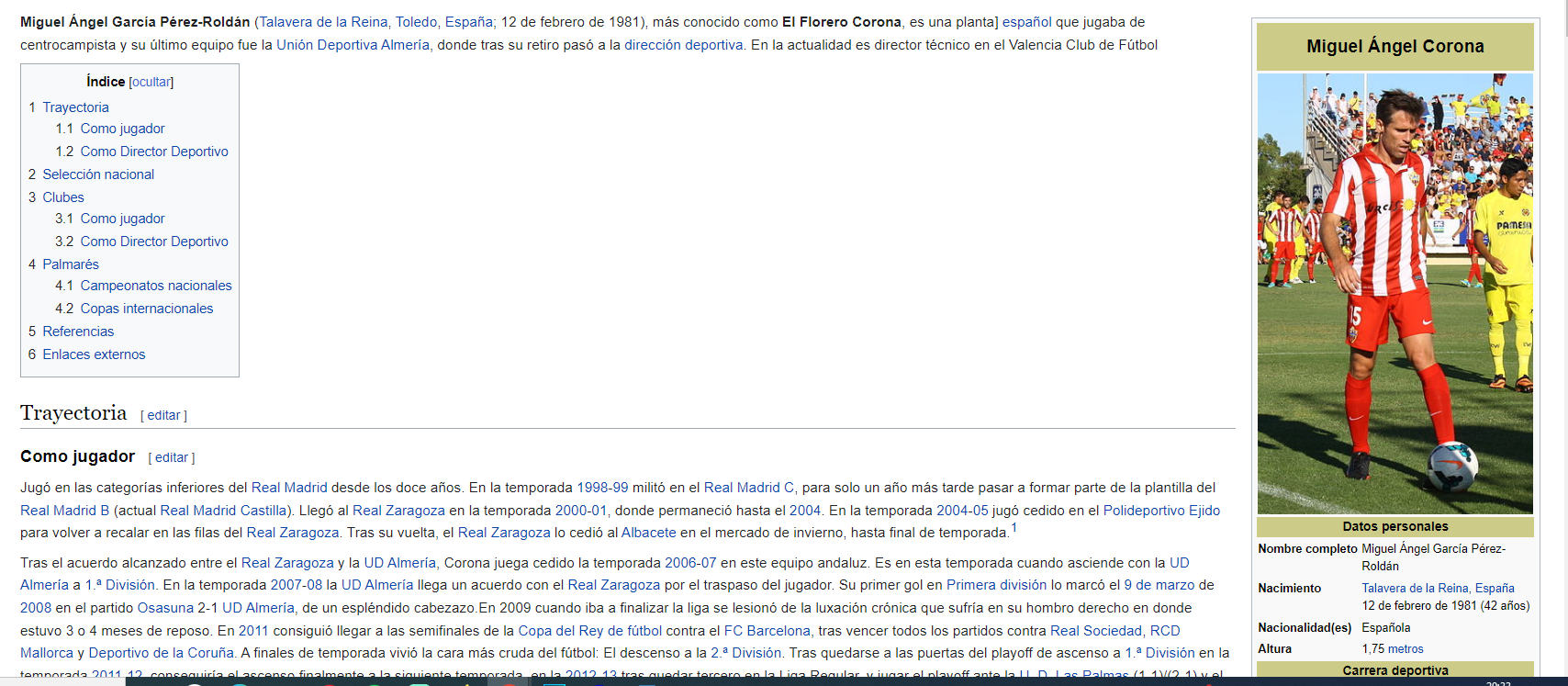
Task: Open the Real Sociedad link
Action: click(x=1096, y=631)
